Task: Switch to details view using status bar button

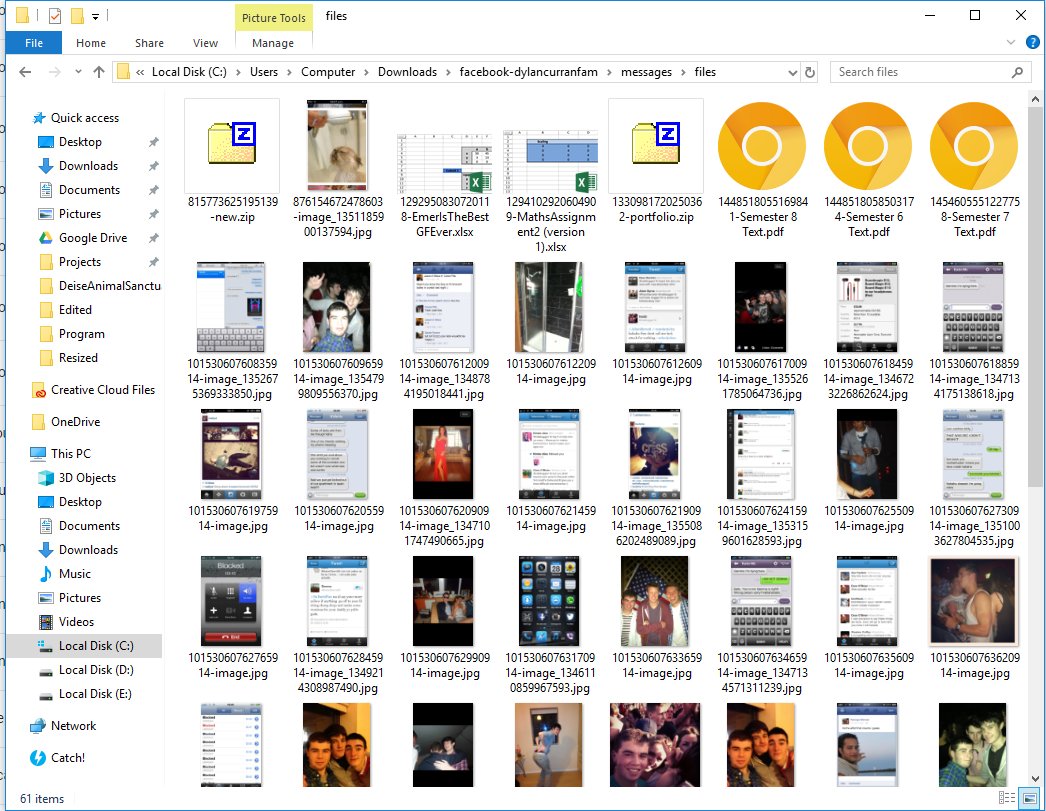Action: point(1009,799)
